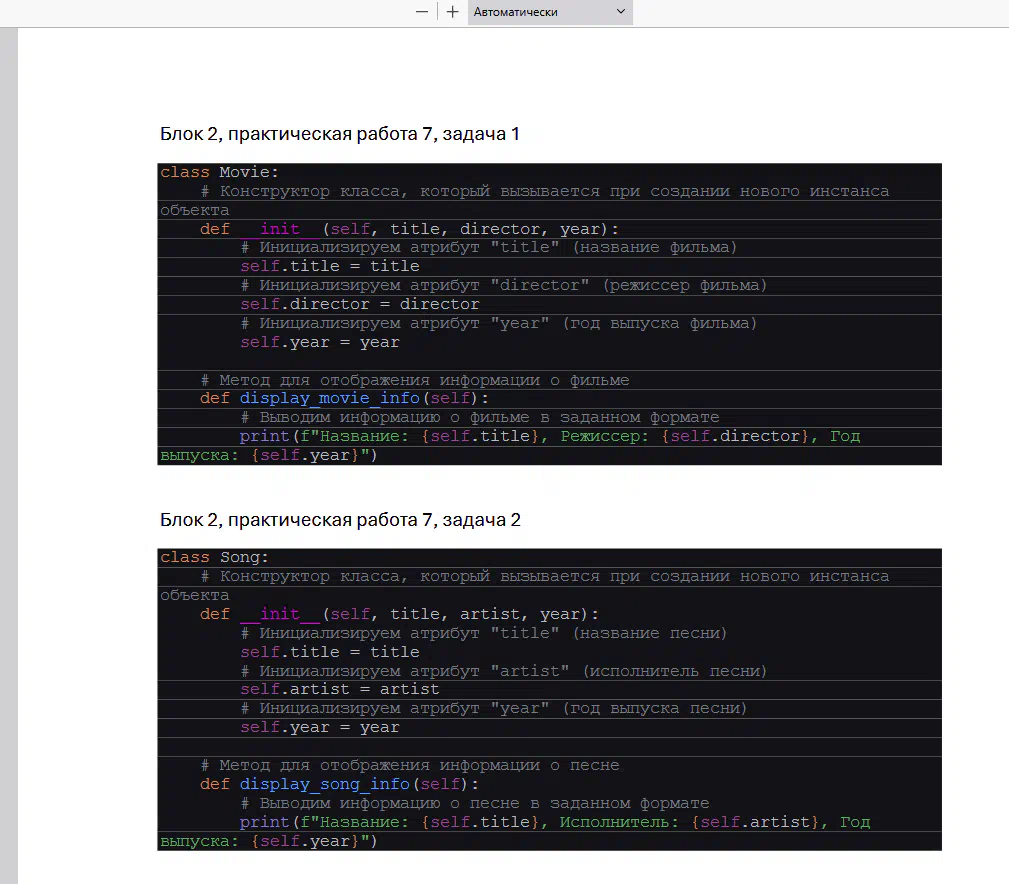Viewport: 1009px width, 884px height.
Task: Click 'self.year = year' in Song class
Action: (x=319, y=727)
